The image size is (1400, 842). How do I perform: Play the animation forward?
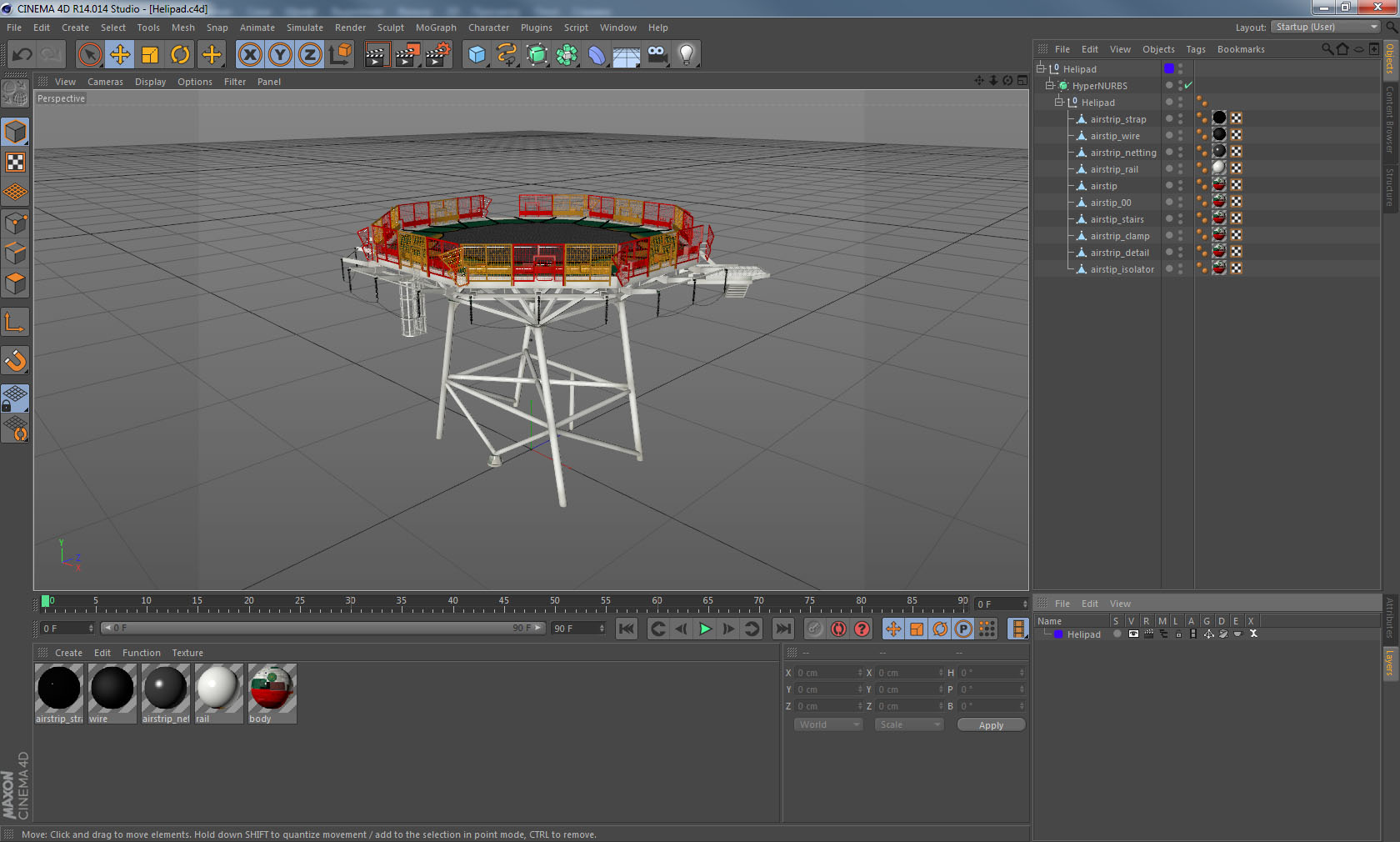(705, 629)
